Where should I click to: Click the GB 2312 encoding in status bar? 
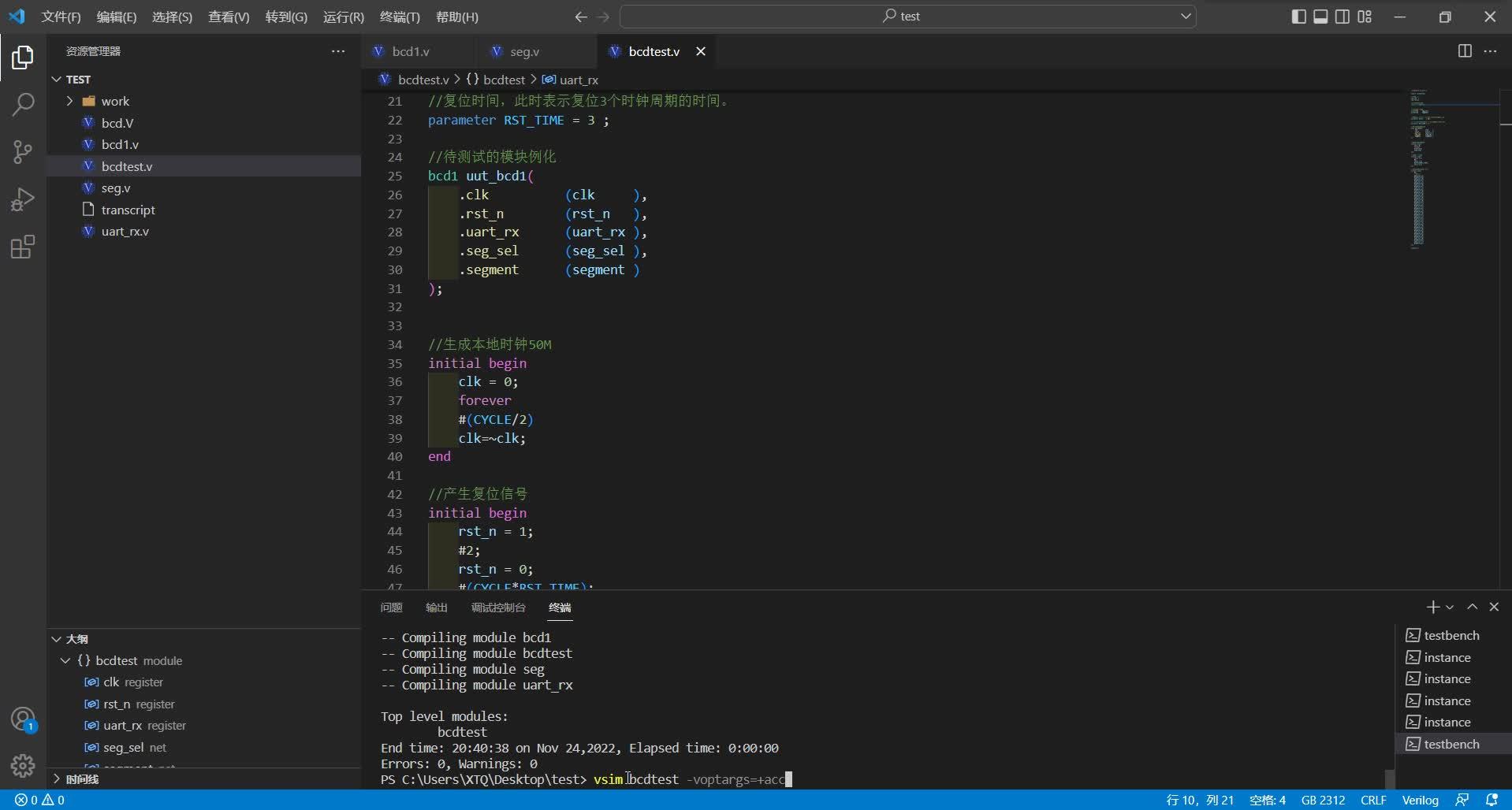(1323, 800)
